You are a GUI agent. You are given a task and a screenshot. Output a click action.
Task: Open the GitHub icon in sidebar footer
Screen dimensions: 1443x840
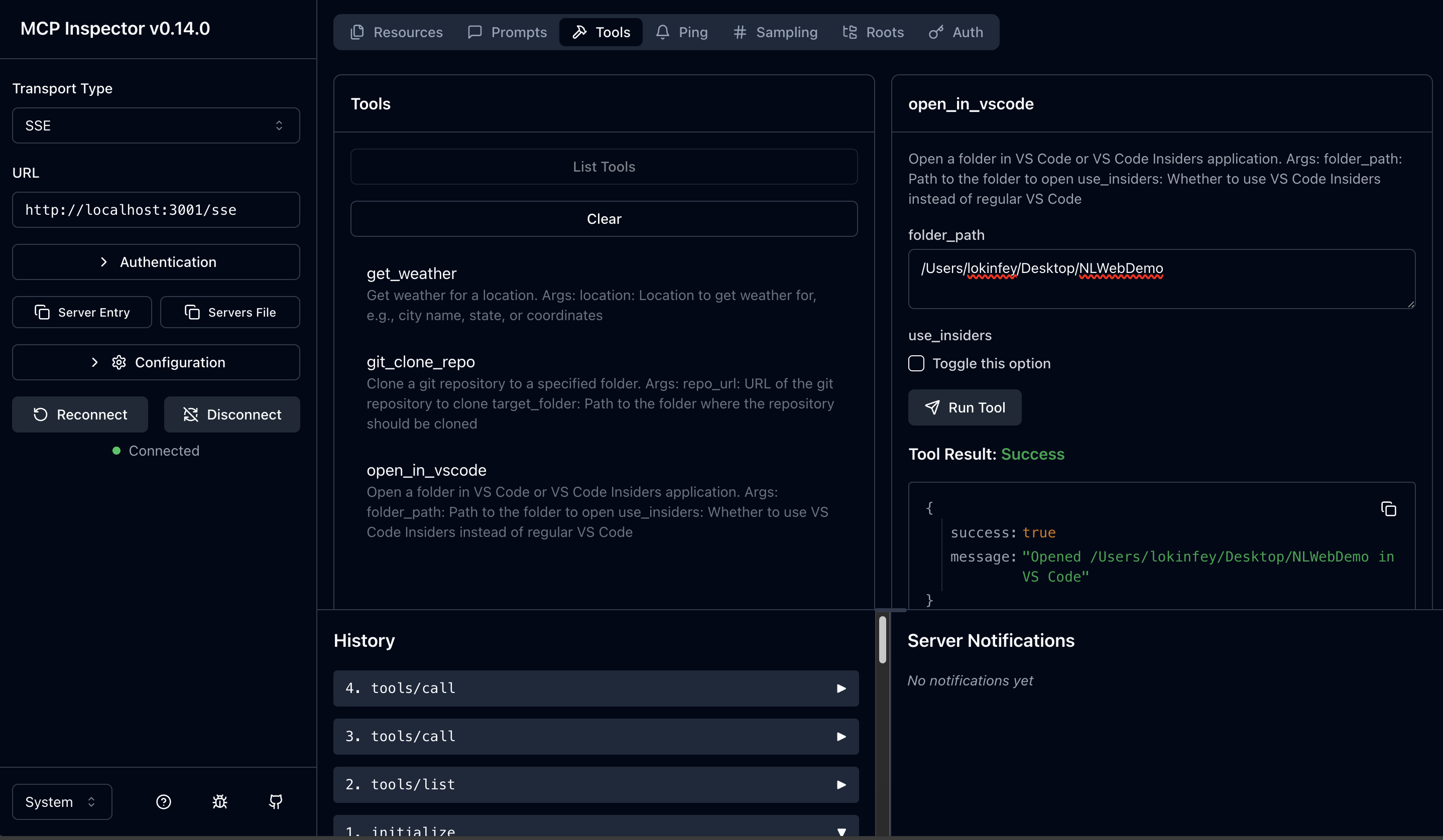pos(276,802)
